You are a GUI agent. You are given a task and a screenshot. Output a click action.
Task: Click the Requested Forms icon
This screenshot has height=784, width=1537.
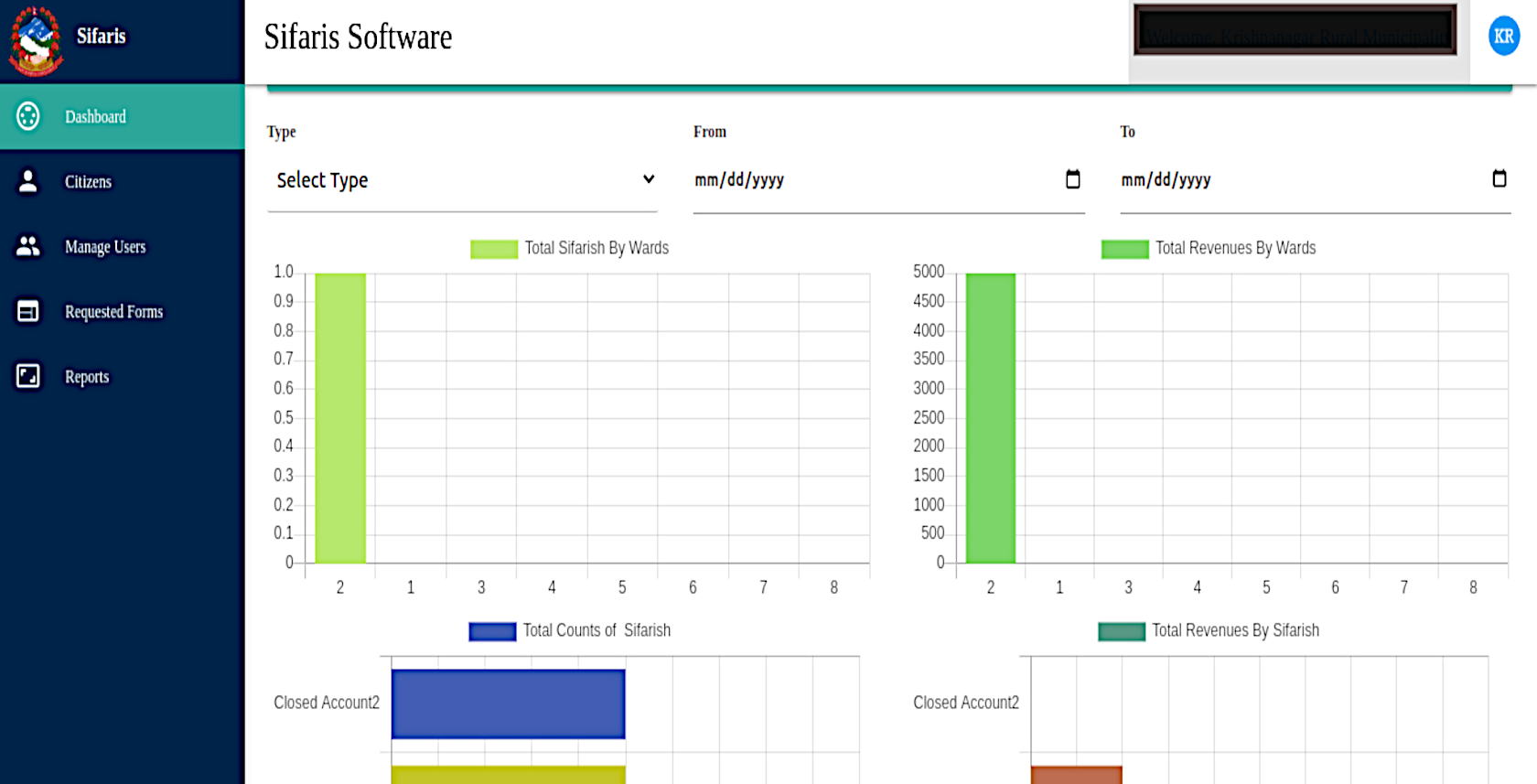[x=28, y=311]
